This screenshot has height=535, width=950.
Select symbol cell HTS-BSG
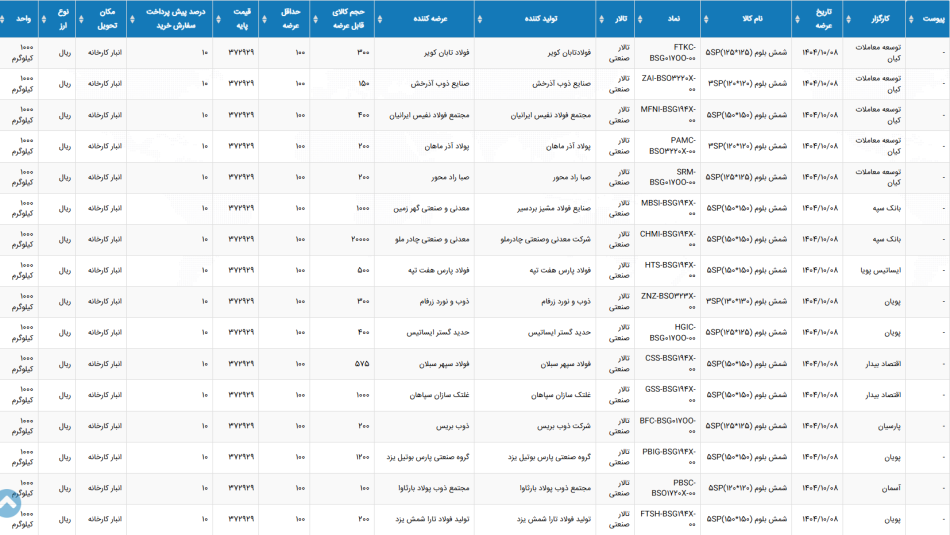(670, 270)
